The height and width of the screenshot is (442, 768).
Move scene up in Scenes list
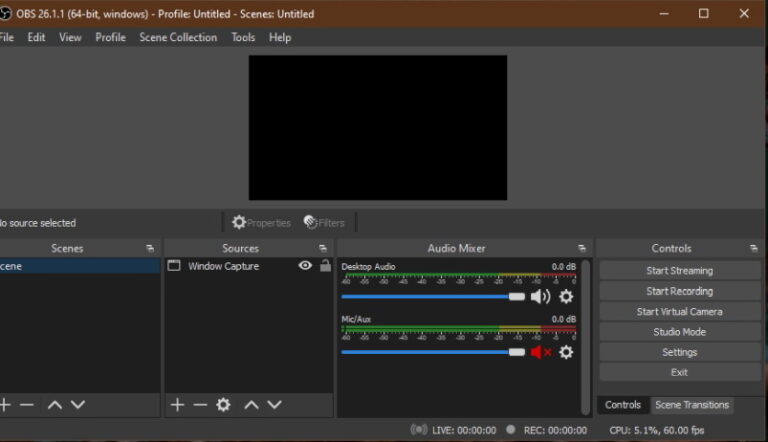(55, 405)
